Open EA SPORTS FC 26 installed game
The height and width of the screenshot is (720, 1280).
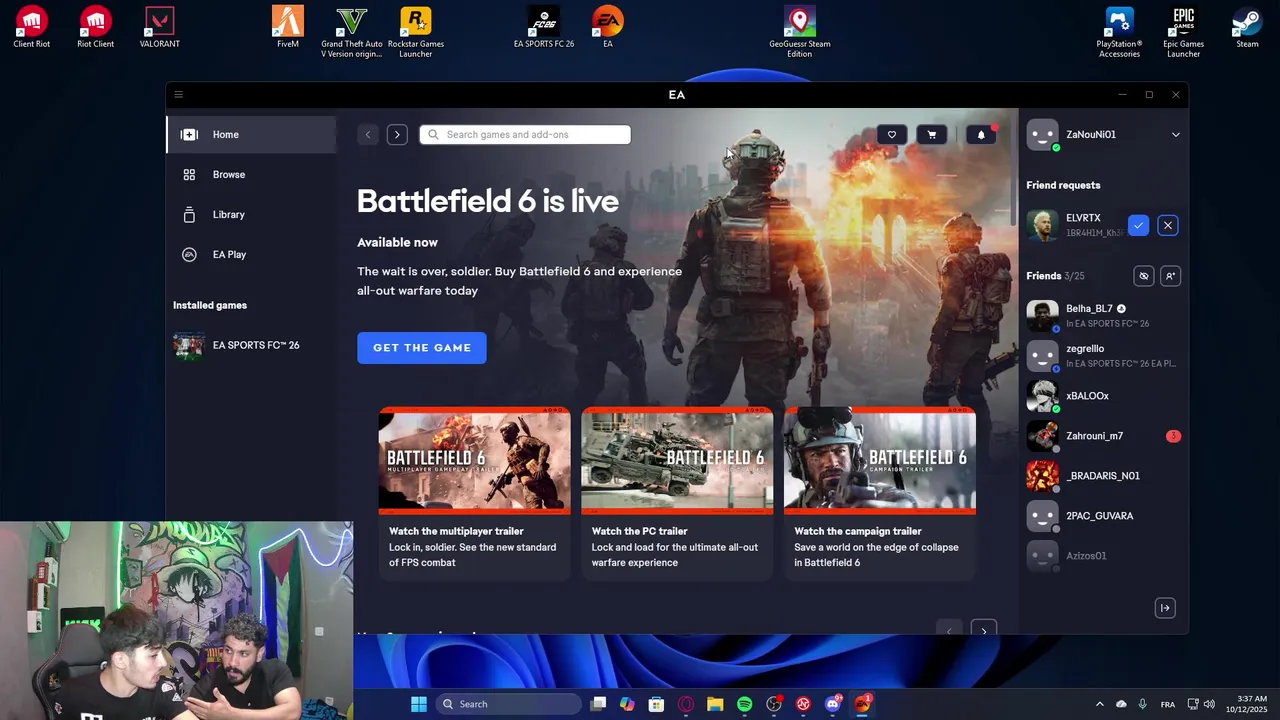(251, 345)
